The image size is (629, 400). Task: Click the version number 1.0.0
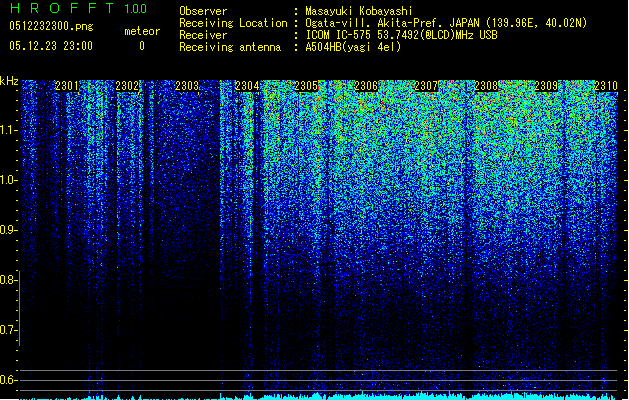(136, 8)
